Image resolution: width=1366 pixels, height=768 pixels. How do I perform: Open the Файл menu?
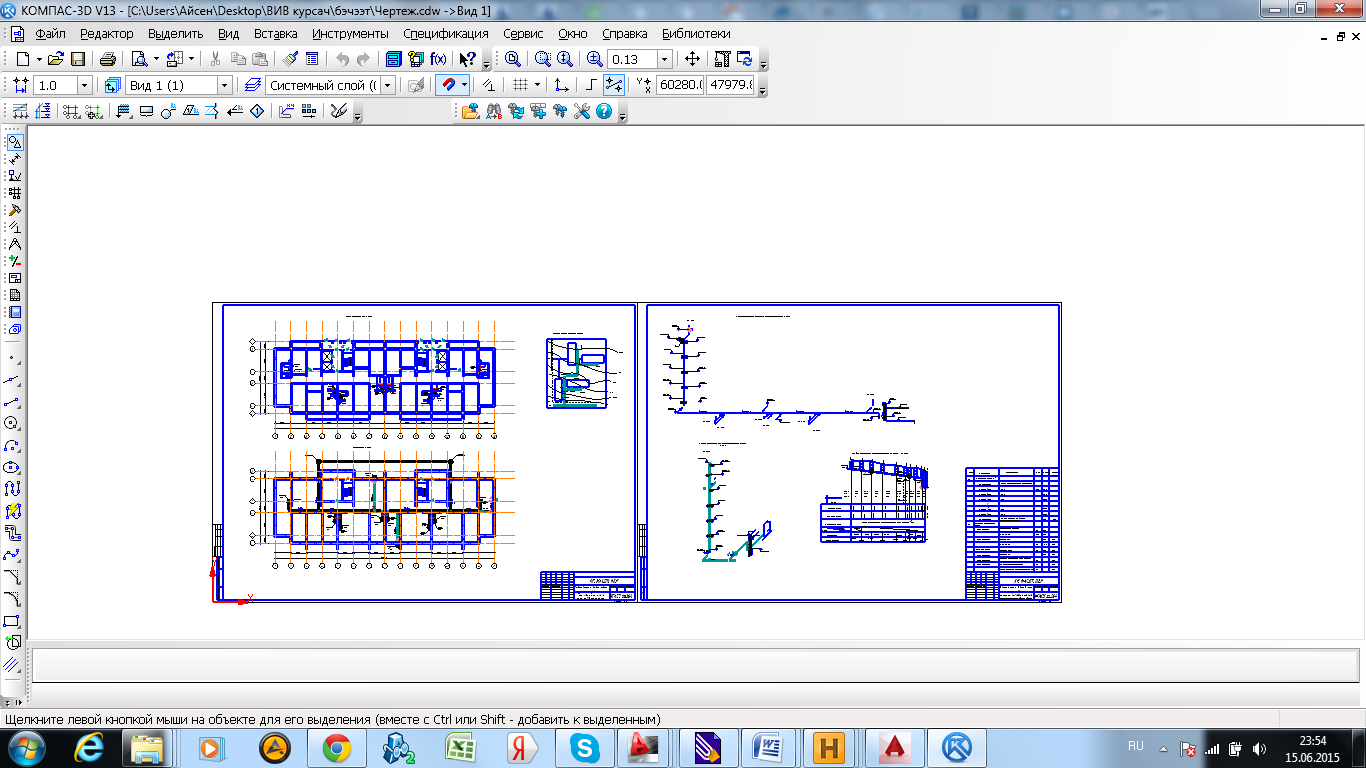[50, 33]
